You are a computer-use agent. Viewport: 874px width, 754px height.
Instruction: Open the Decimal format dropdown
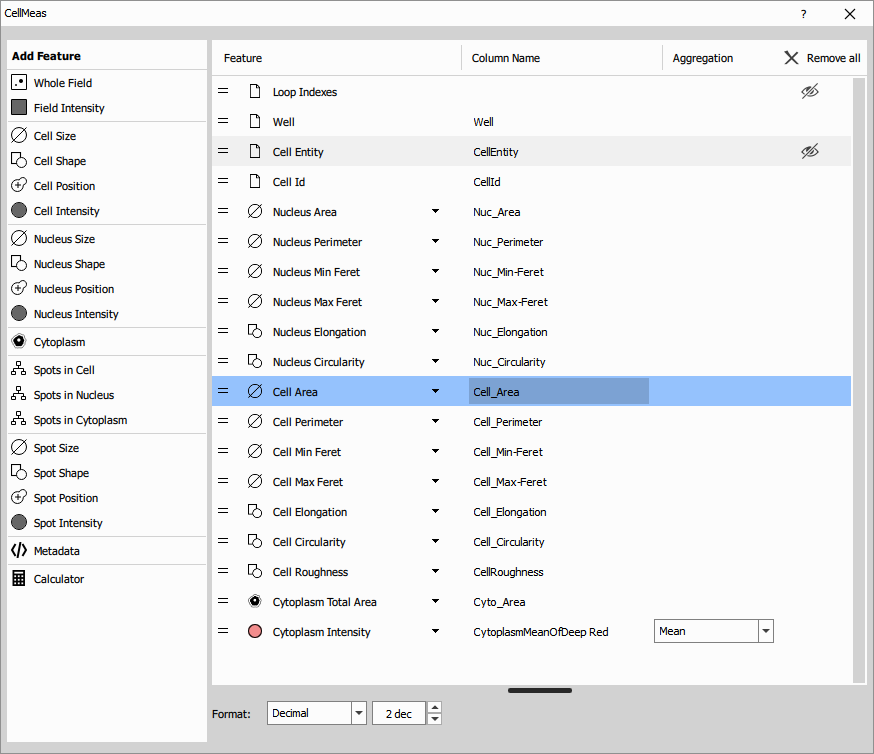358,713
